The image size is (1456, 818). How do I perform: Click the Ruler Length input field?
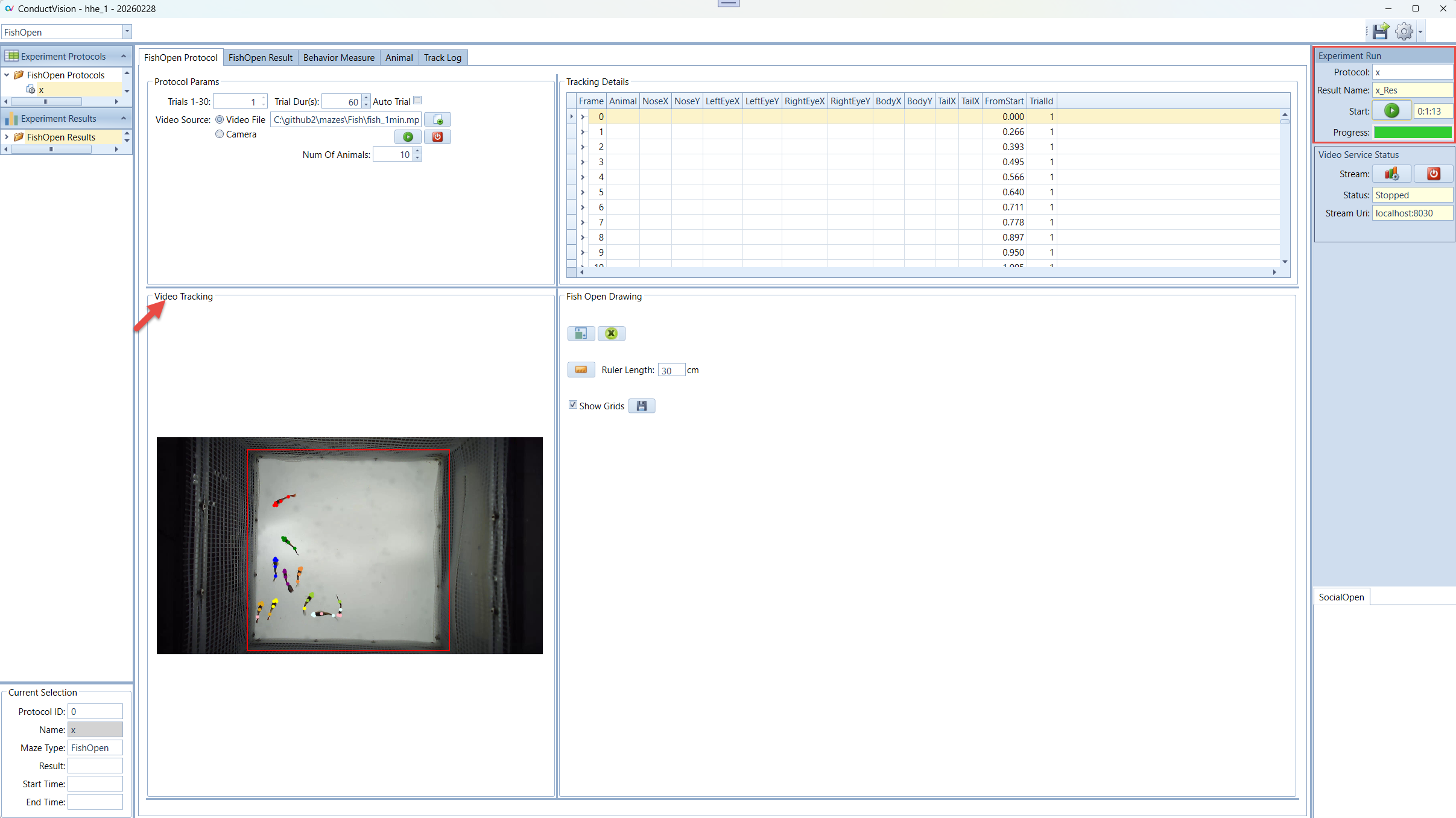(671, 370)
